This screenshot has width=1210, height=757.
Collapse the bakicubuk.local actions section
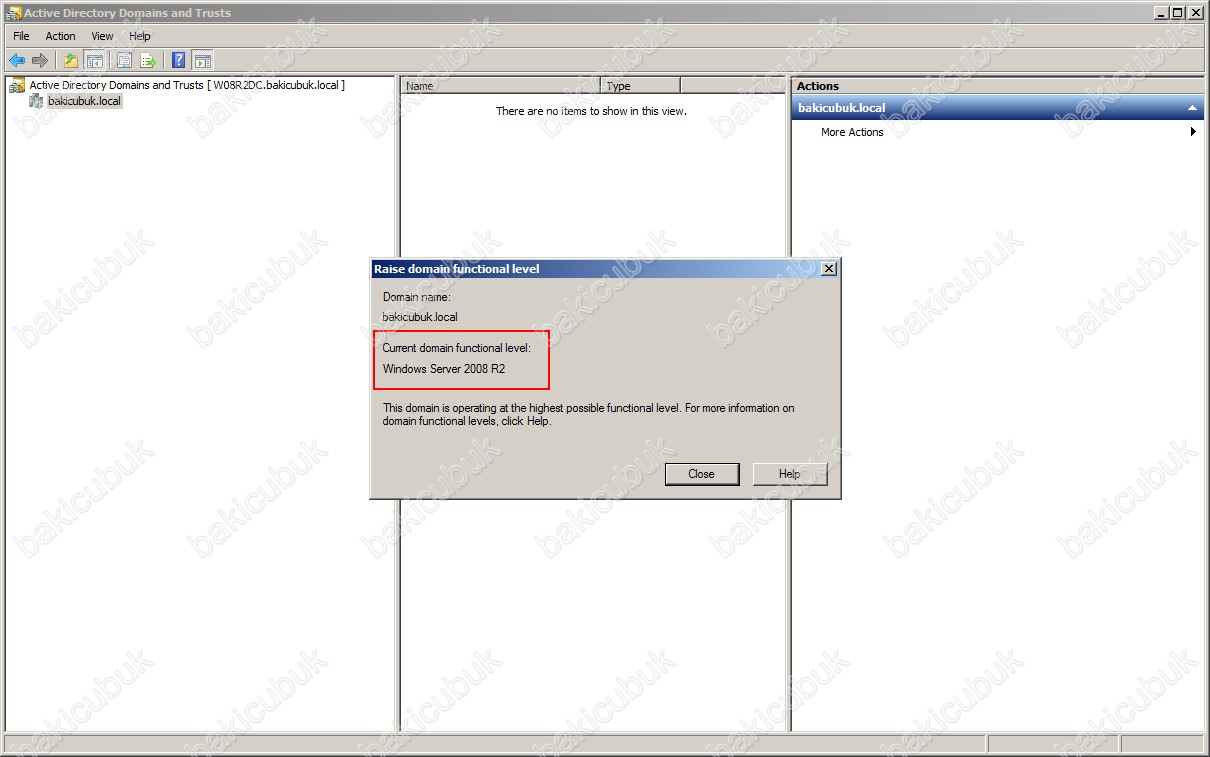[1192, 108]
